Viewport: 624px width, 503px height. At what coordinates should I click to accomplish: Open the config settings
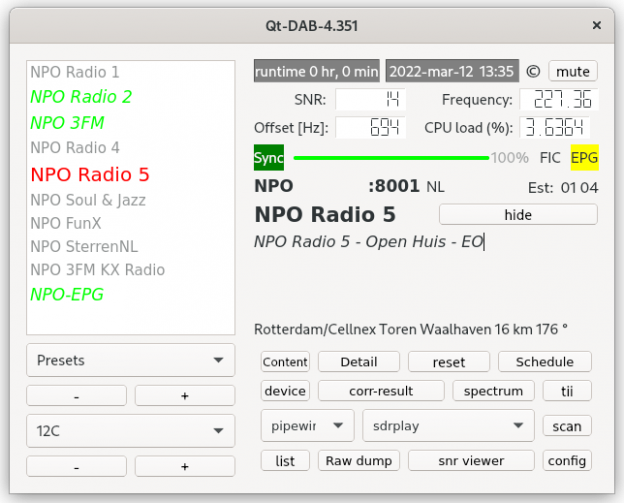click(x=566, y=460)
